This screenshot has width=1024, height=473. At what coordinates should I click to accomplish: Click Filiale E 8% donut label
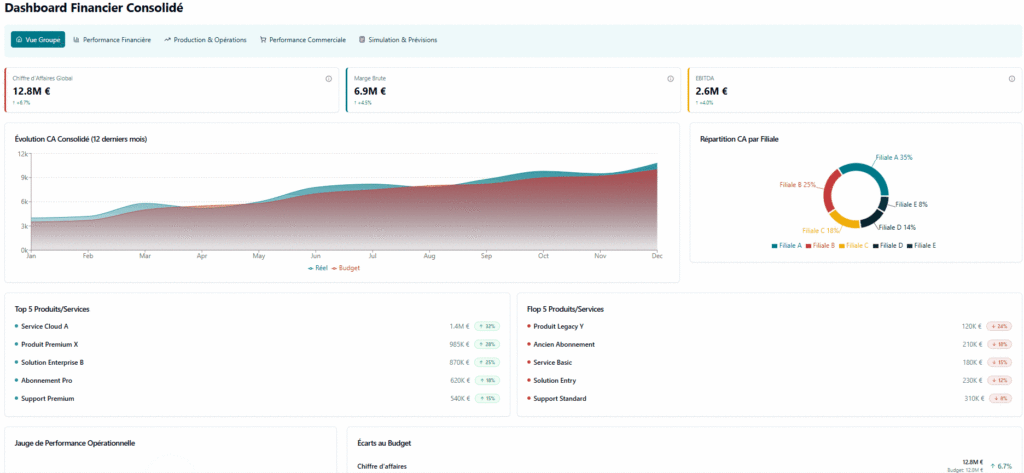[x=911, y=204]
